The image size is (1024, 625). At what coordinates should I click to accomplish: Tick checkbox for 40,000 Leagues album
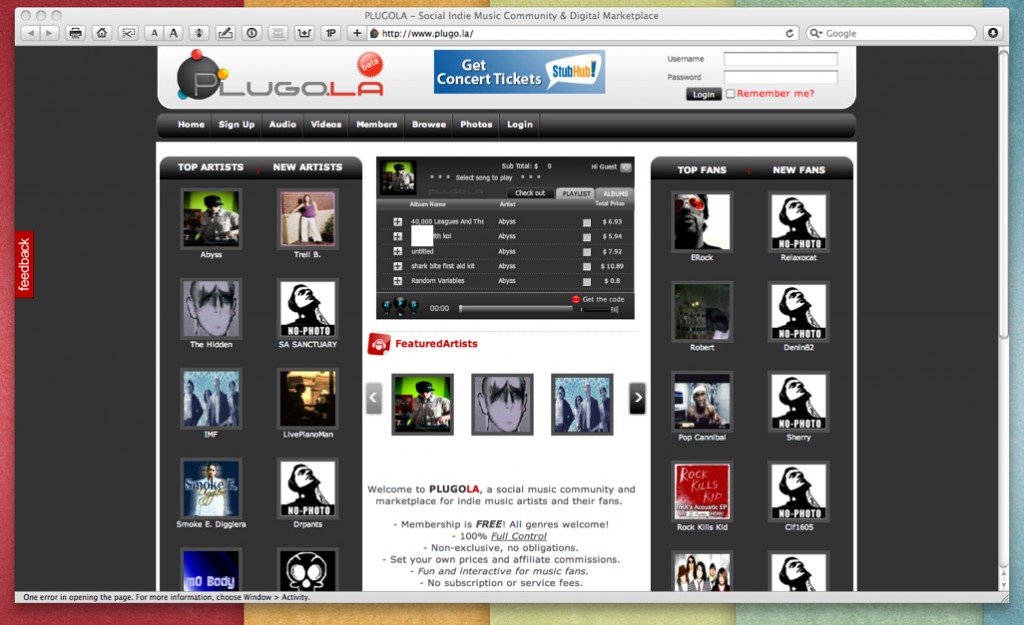click(586, 223)
